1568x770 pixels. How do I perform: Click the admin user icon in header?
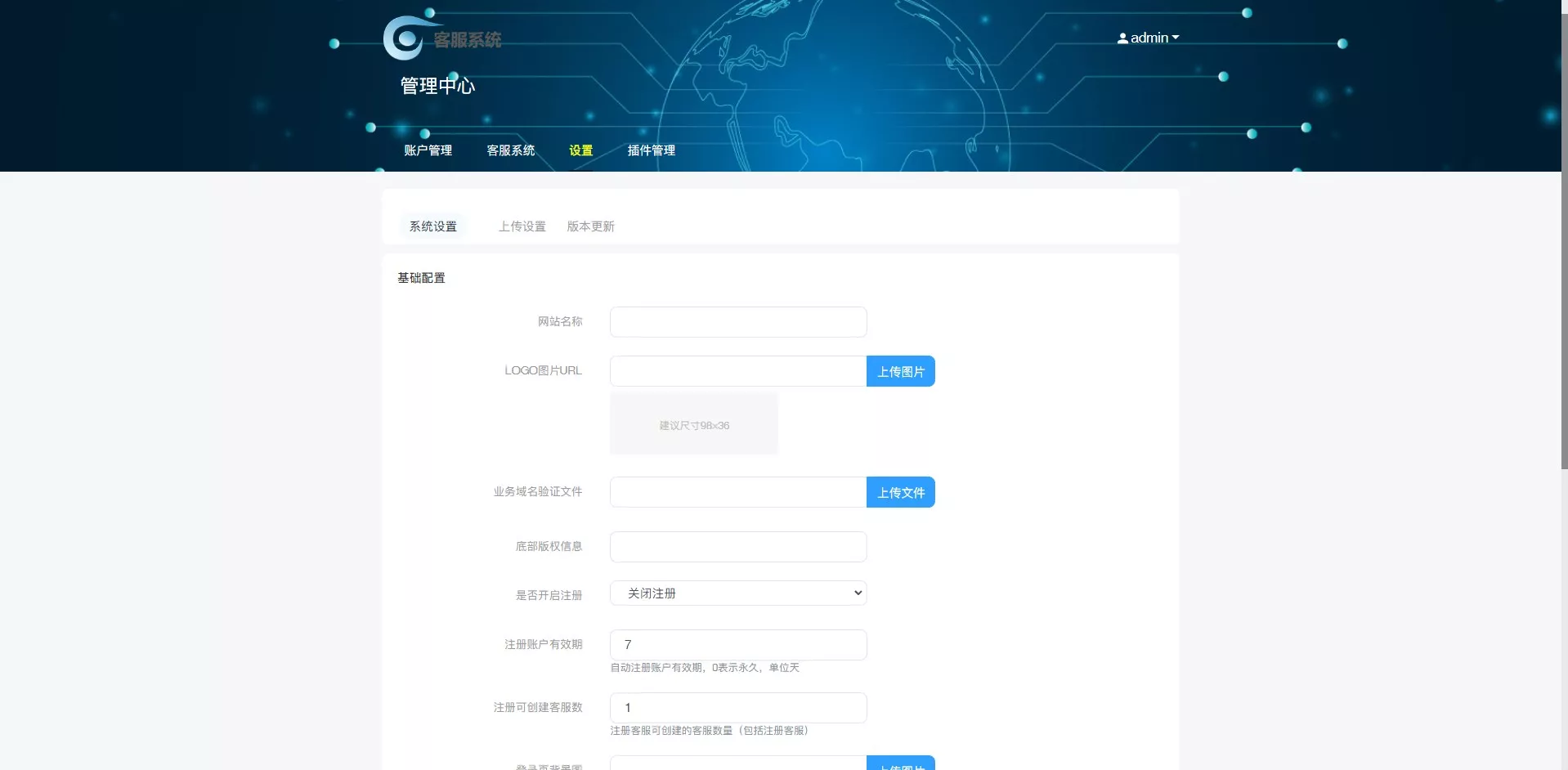1122,38
